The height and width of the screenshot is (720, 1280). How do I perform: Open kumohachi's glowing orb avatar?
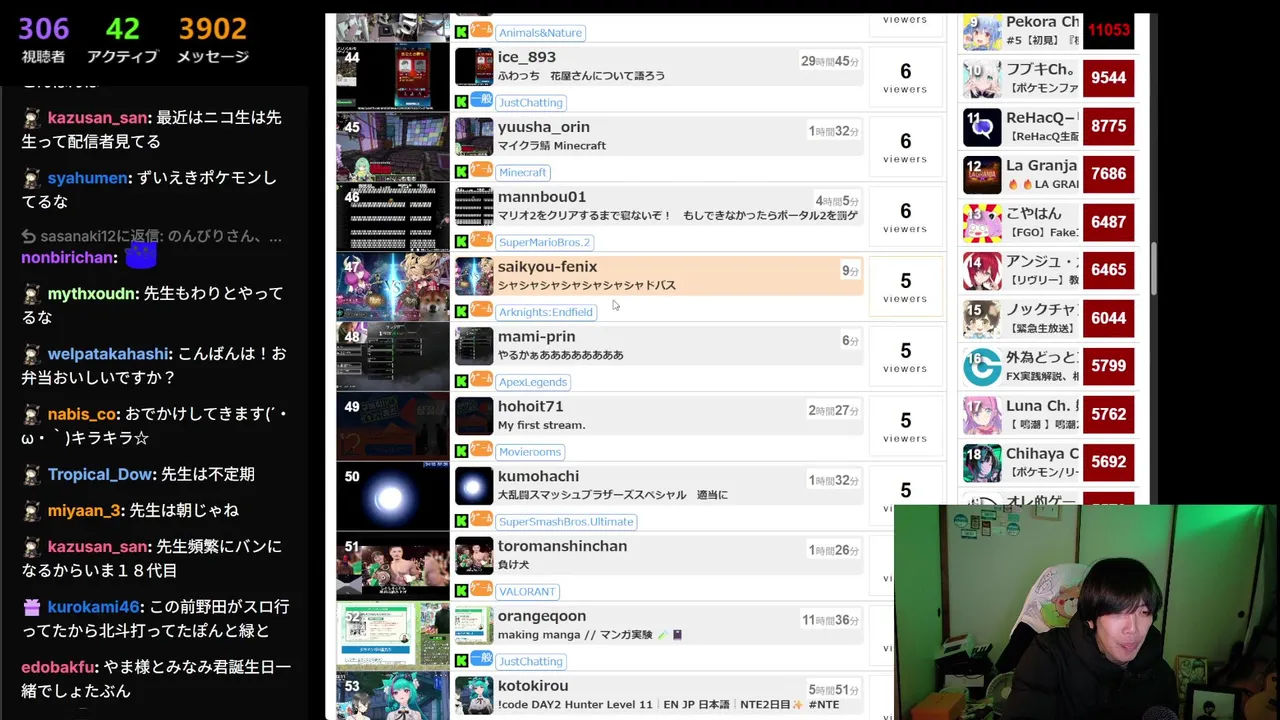pos(474,486)
